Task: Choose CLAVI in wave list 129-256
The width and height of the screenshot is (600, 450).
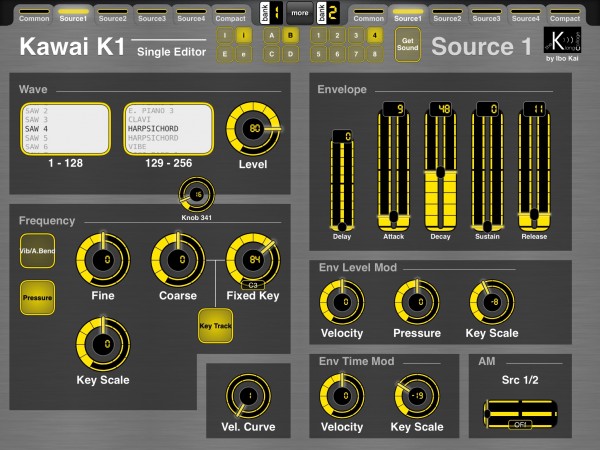Action: (x=139, y=120)
